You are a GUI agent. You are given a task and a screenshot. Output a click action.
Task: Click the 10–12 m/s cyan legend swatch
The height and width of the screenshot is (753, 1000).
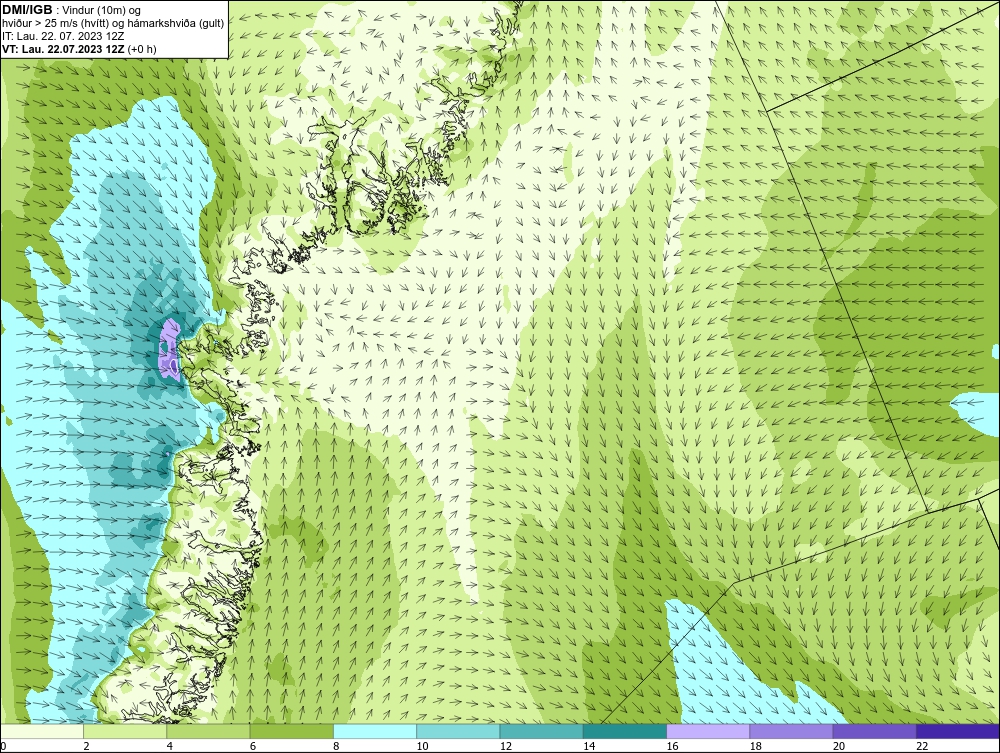click(458, 731)
